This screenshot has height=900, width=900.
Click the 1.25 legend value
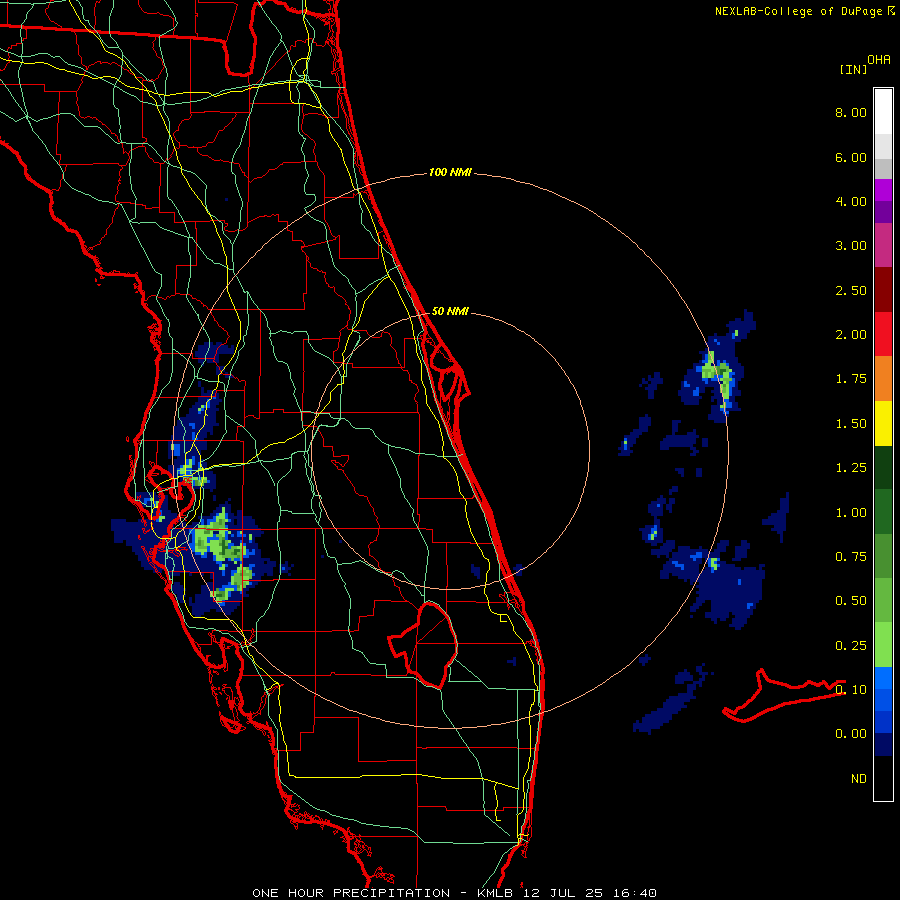click(851, 468)
